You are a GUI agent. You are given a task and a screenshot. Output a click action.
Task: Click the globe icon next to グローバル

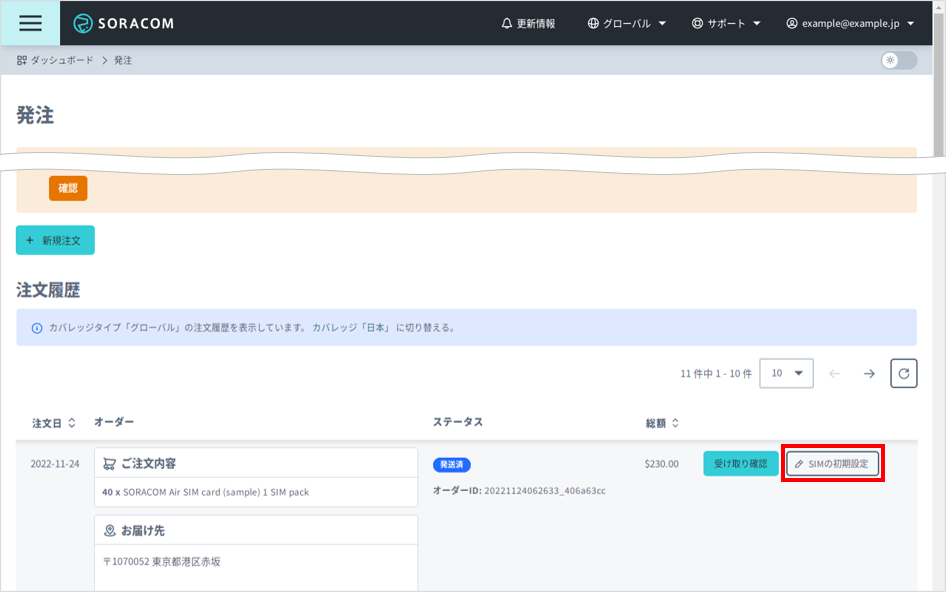click(x=593, y=24)
